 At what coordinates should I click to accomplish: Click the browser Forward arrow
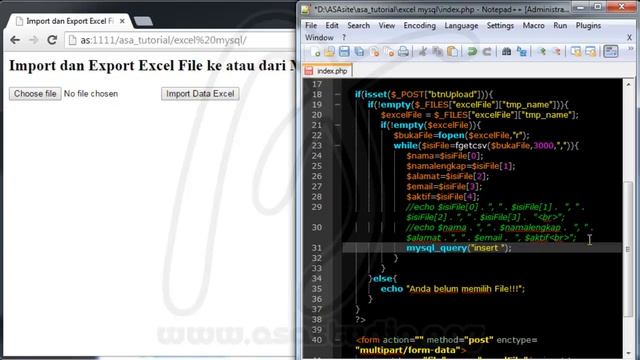click(x=33, y=40)
